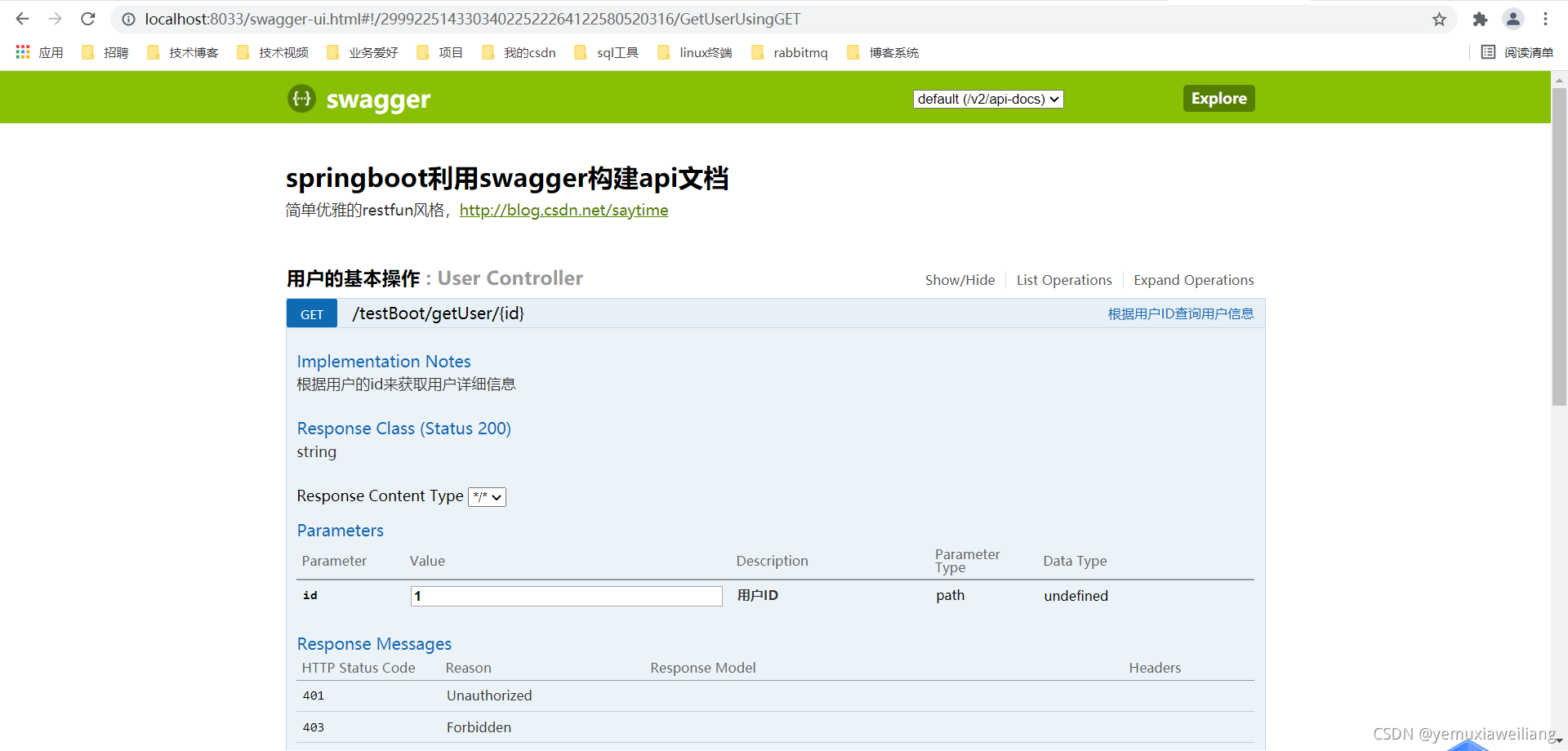The width and height of the screenshot is (1568, 751).
Task: Open the Chrome three-dot menu
Action: click(1545, 19)
